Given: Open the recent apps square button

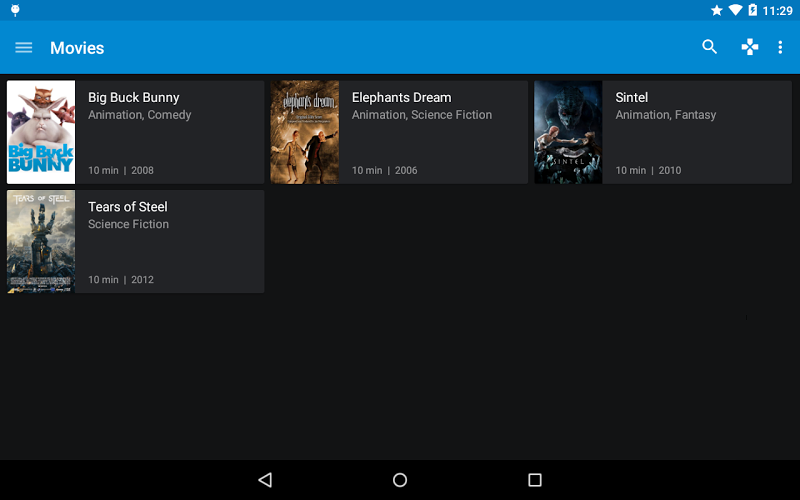Looking at the screenshot, I should (x=534, y=480).
